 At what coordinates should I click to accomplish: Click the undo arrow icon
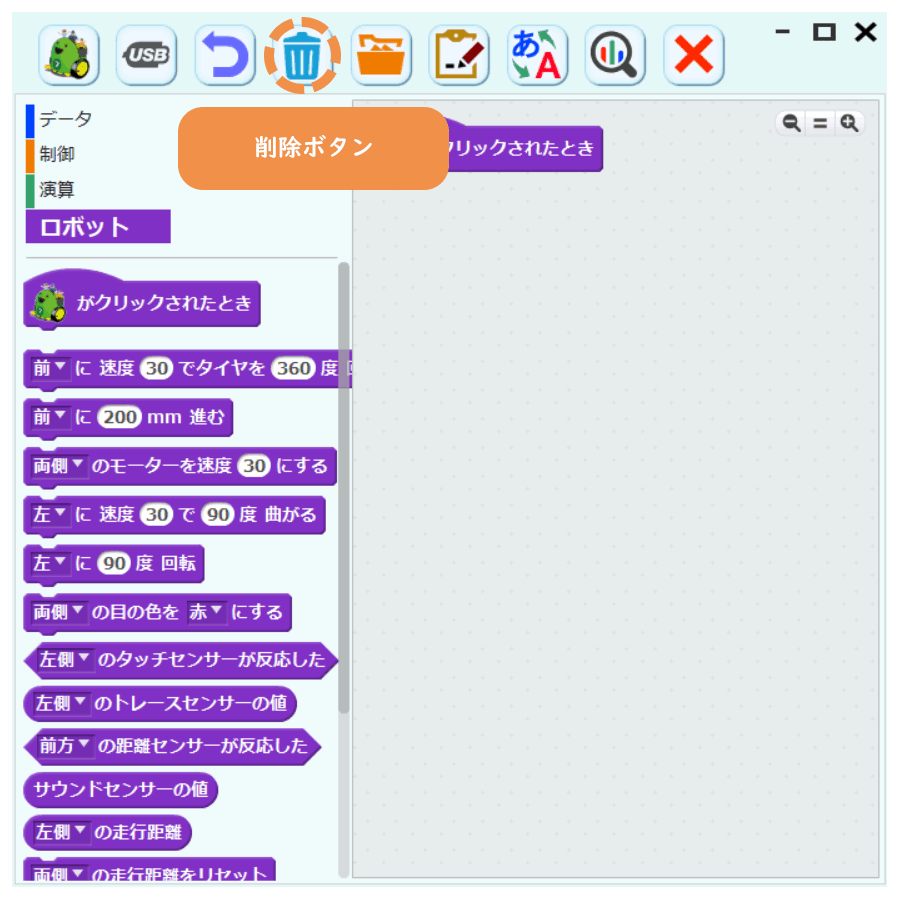(x=225, y=56)
